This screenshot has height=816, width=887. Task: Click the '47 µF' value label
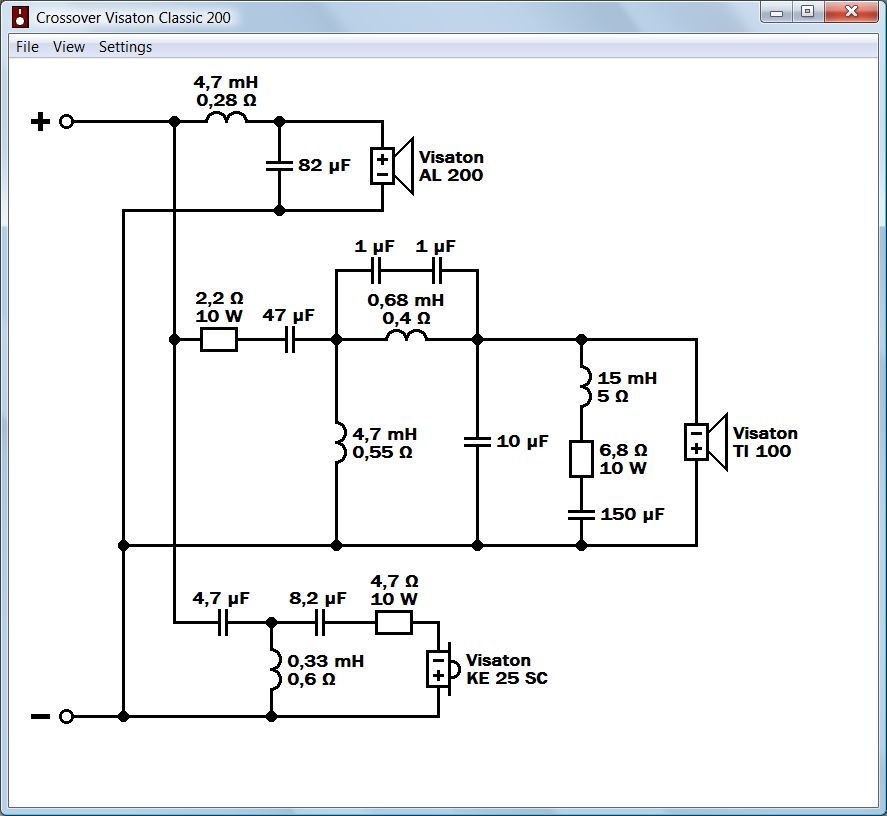289,315
